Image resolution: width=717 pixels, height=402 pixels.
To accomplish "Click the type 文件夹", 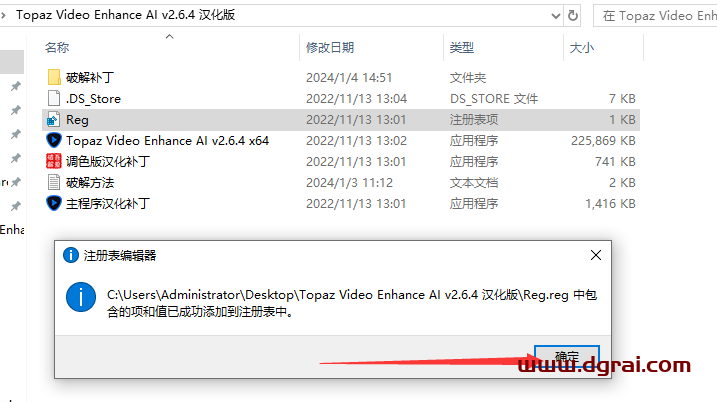I will tap(468, 78).
